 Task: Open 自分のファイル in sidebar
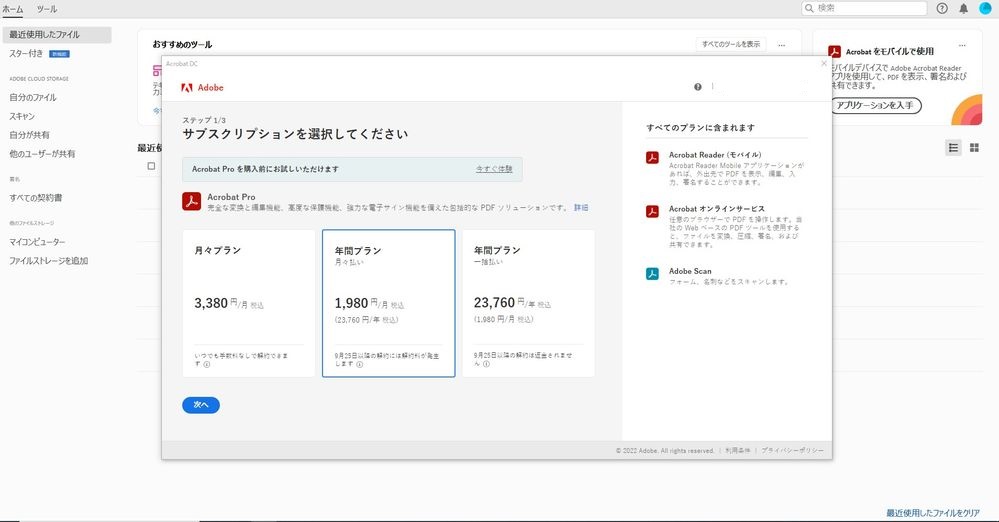coord(32,98)
